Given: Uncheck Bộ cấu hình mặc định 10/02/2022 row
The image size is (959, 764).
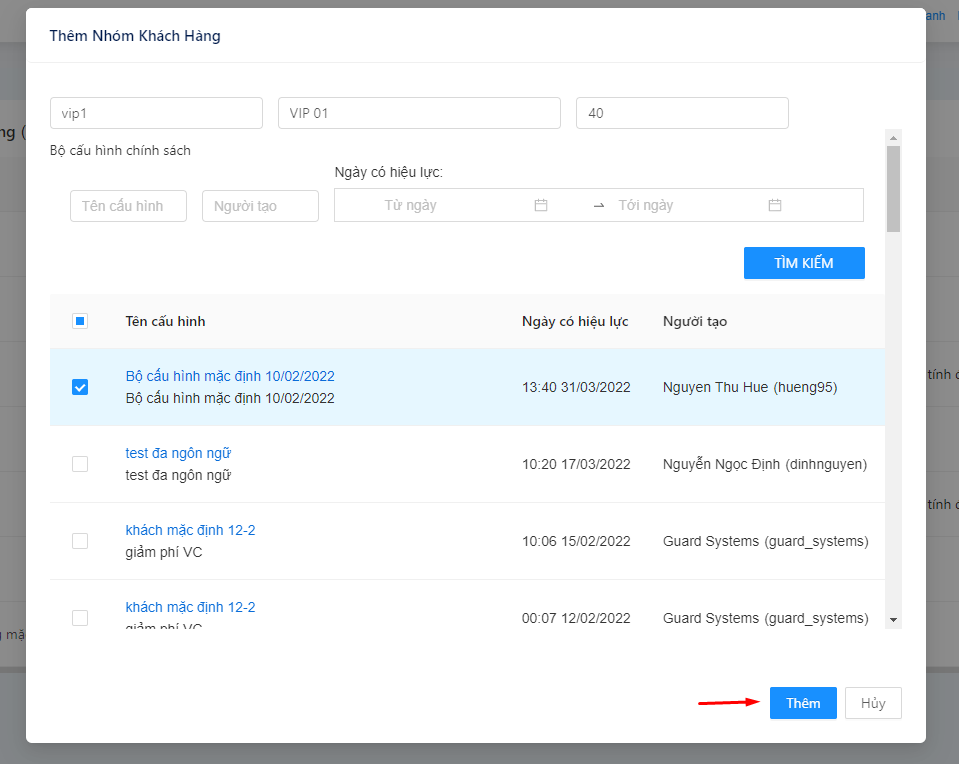Looking at the screenshot, I should (80, 387).
